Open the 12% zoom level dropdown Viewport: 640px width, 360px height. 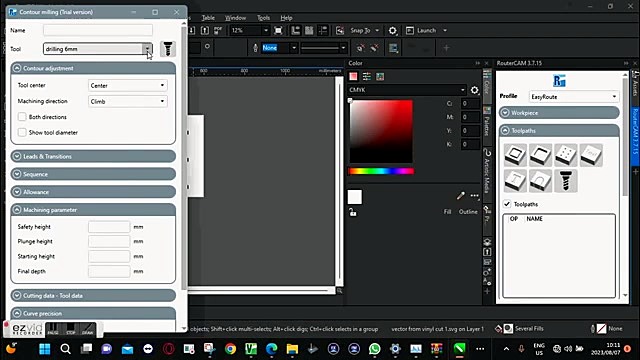pyautogui.click(x=266, y=31)
